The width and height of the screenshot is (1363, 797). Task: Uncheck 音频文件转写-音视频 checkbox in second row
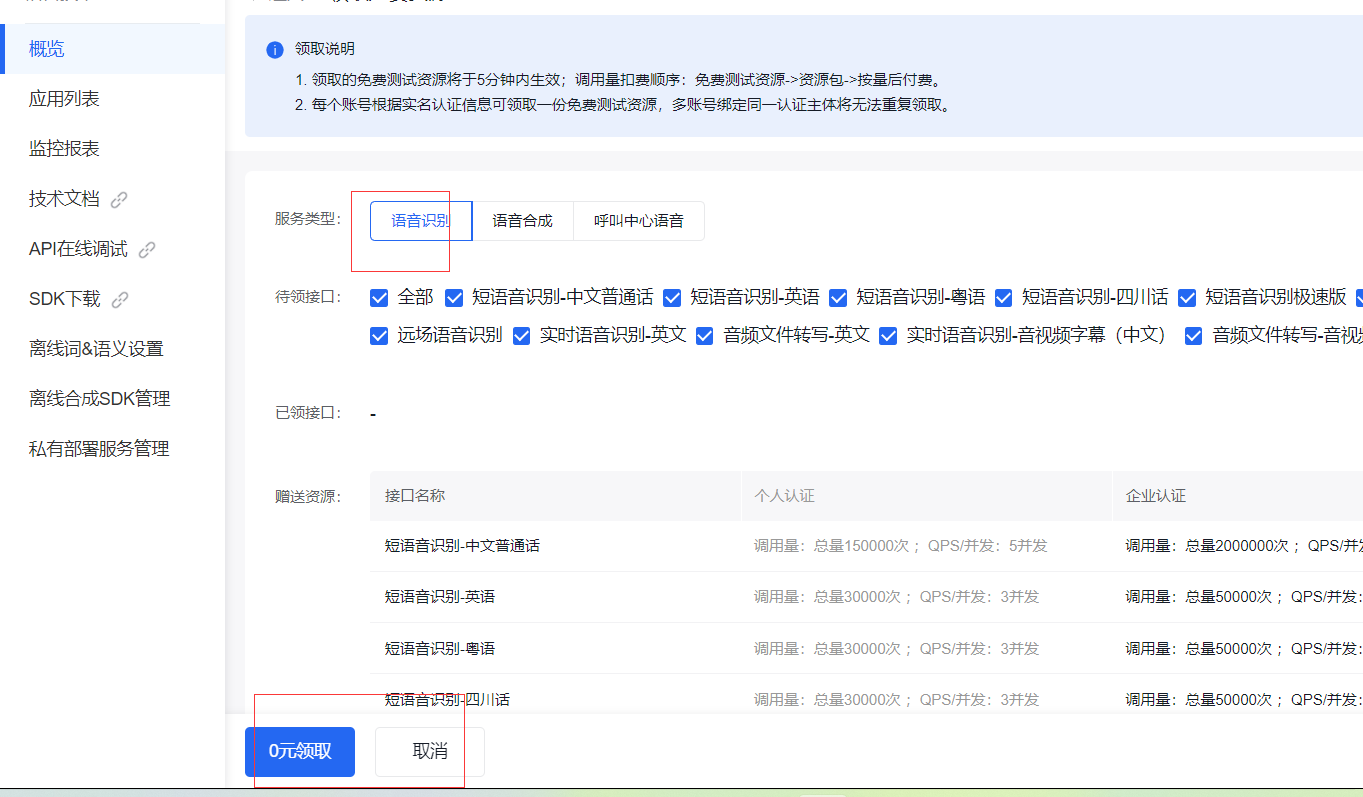1193,336
